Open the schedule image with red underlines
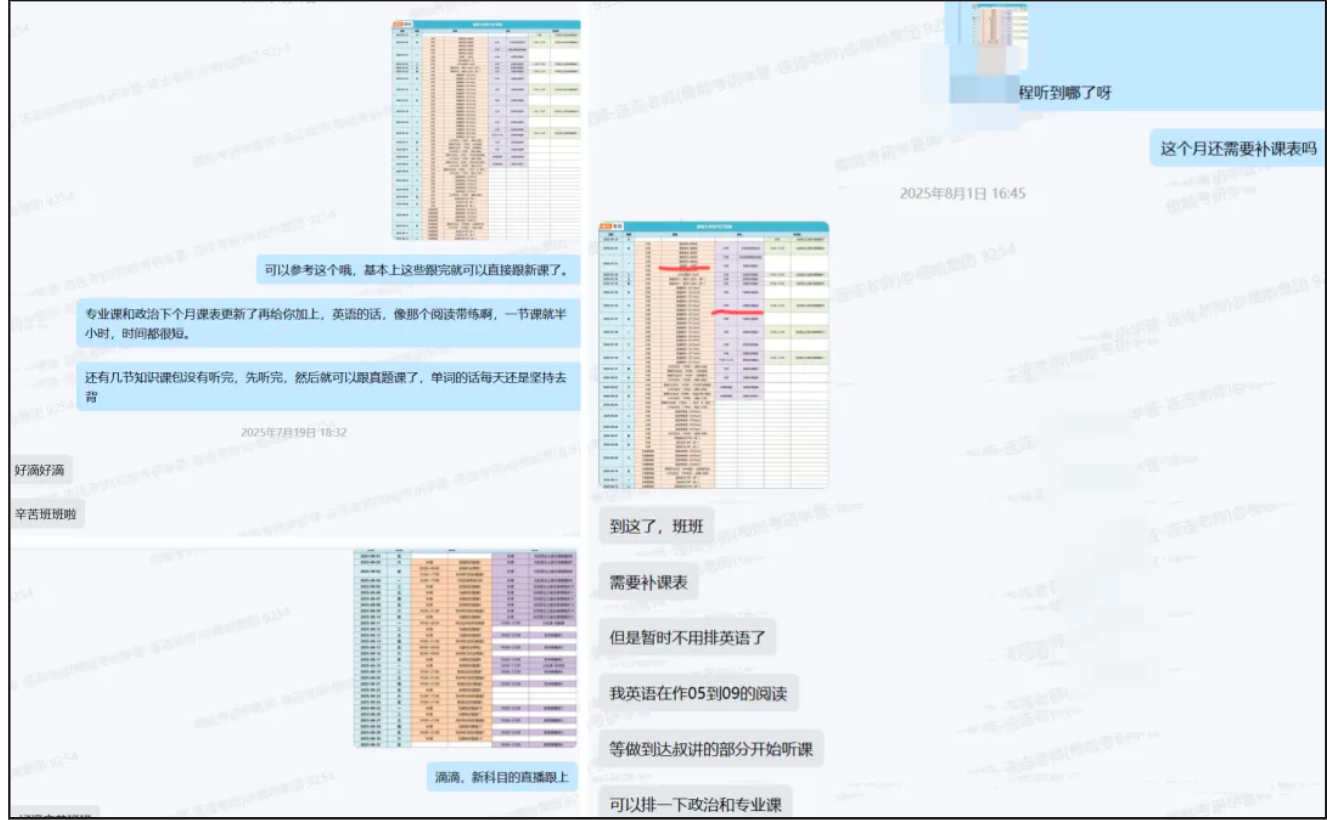This screenshot has height=820, width=1327. tap(714, 355)
